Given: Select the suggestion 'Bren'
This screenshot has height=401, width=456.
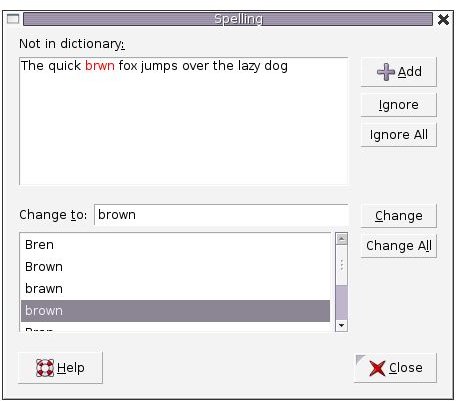Looking at the screenshot, I should point(175,245).
